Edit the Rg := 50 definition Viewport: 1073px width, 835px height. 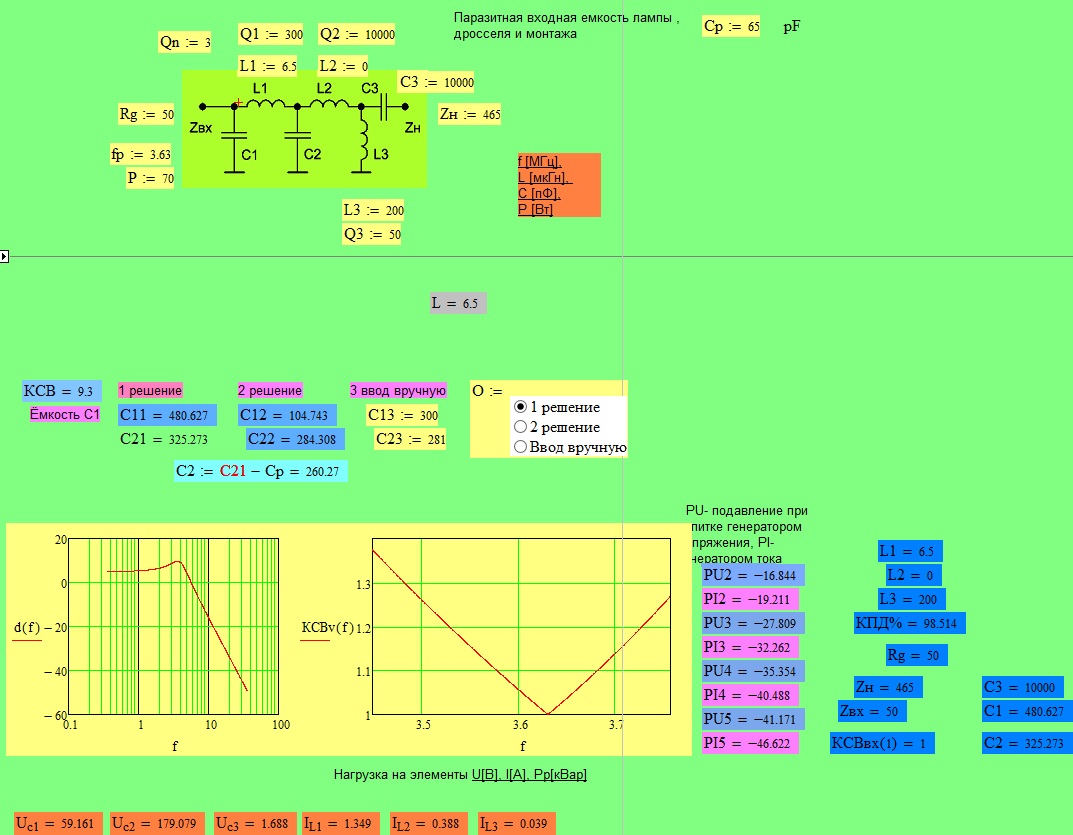[146, 114]
